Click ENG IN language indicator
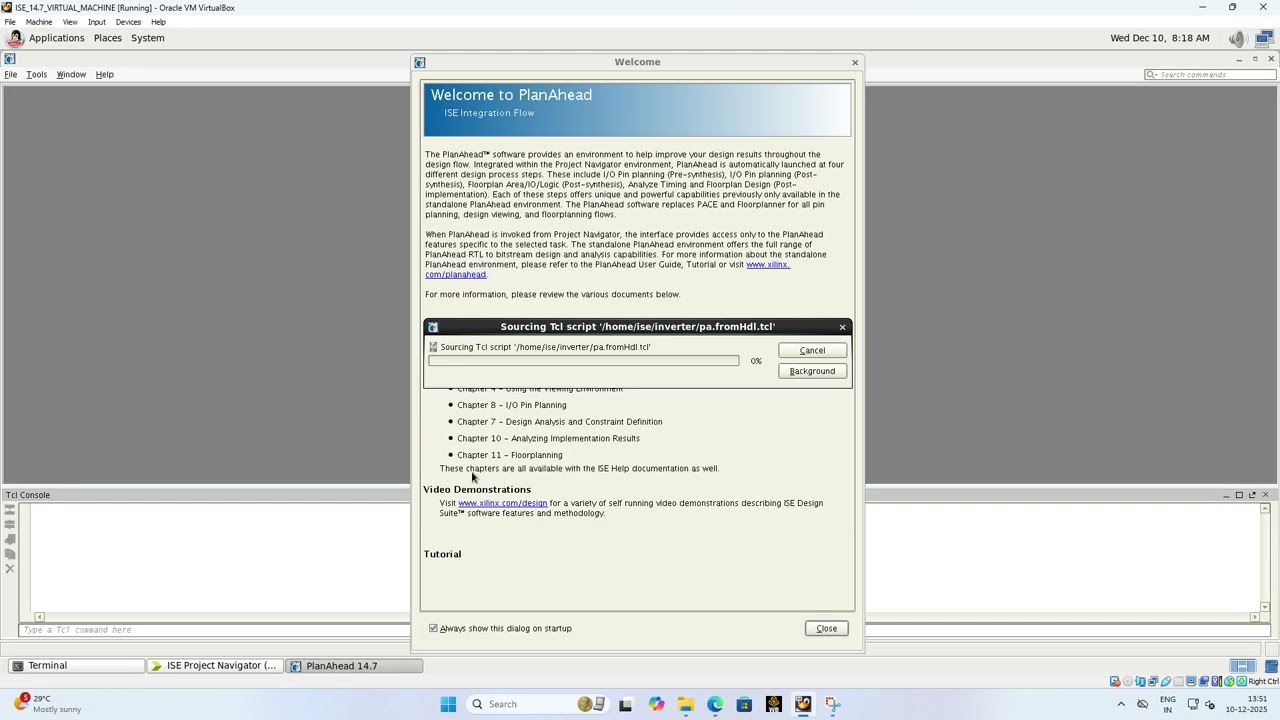The width and height of the screenshot is (1280, 720). click(x=1167, y=705)
